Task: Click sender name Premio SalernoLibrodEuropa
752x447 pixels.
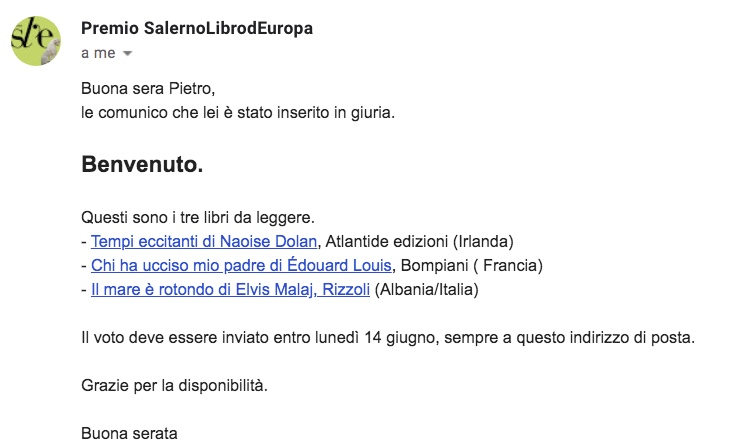Action: [x=197, y=29]
